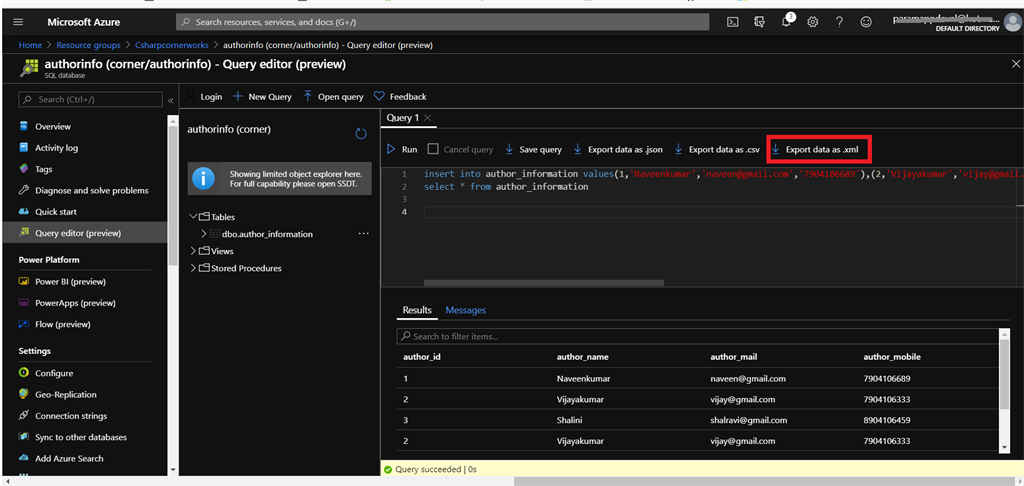Open the Help question mark
This screenshot has width=1024, height=486.
point(839,22)
